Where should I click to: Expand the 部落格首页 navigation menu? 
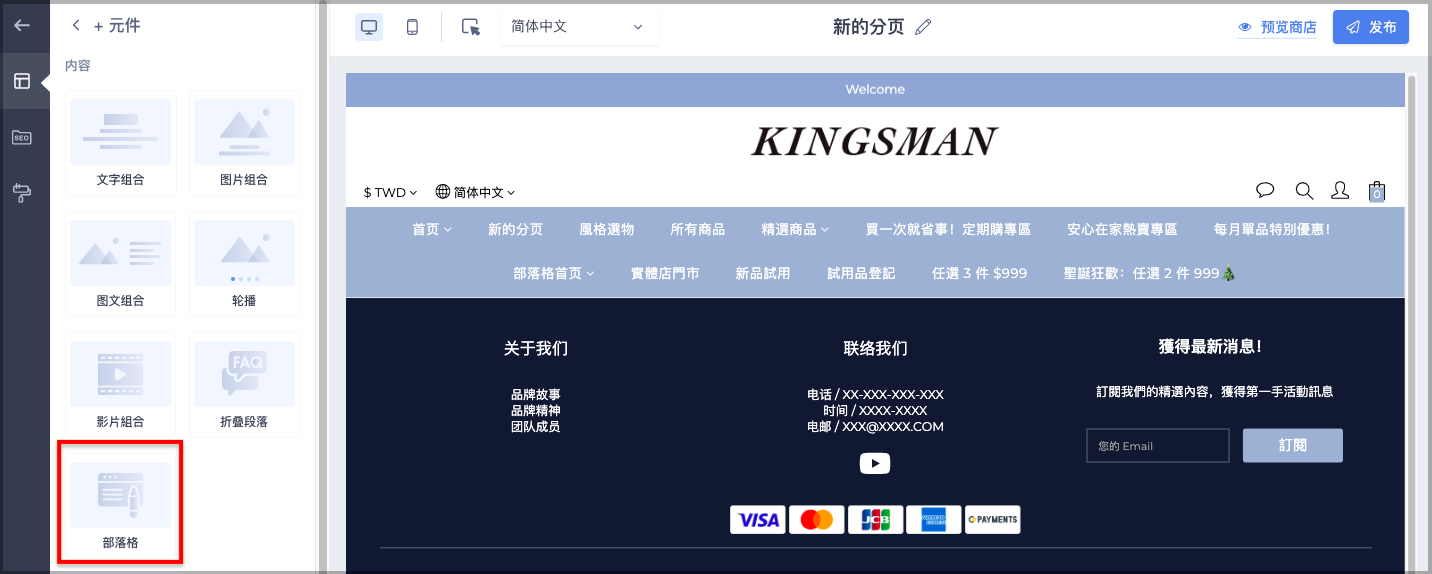coord(554,273)
